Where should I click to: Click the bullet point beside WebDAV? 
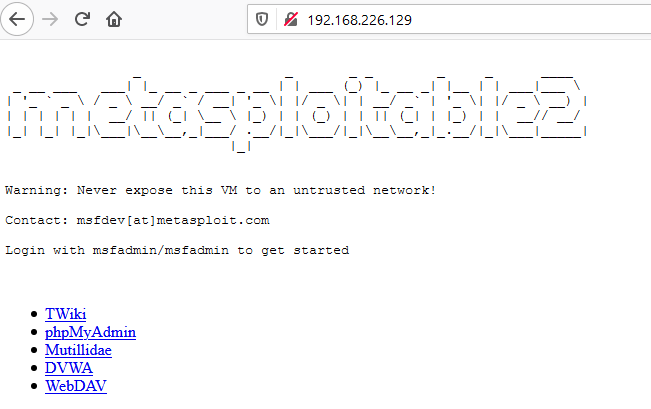[34, 386]
